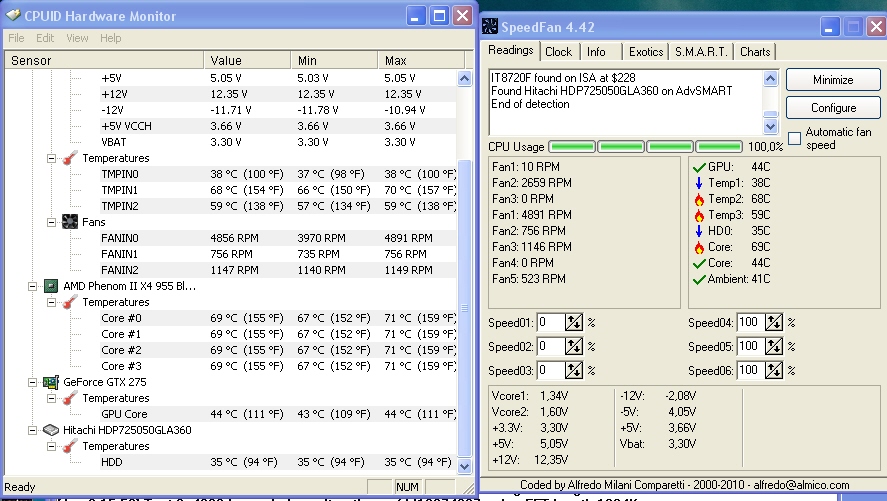Click the HWMonitor title bar icon

pyautogui.click(x=12, y=16)
